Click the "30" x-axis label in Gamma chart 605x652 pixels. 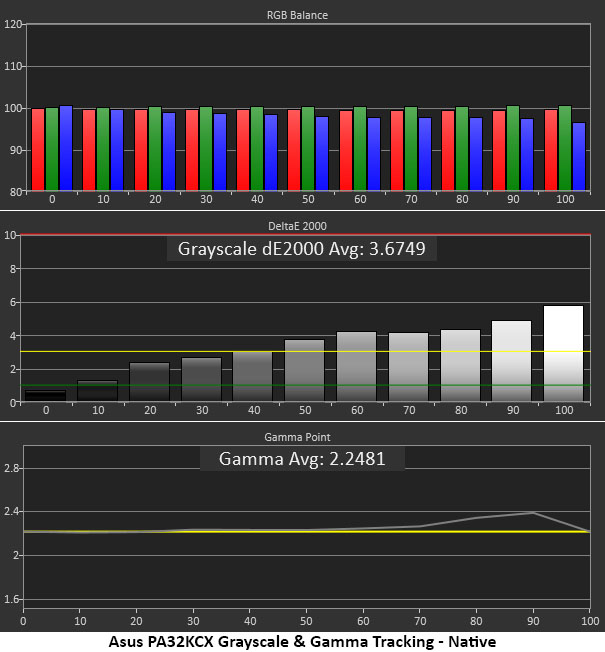coord(193,621)
